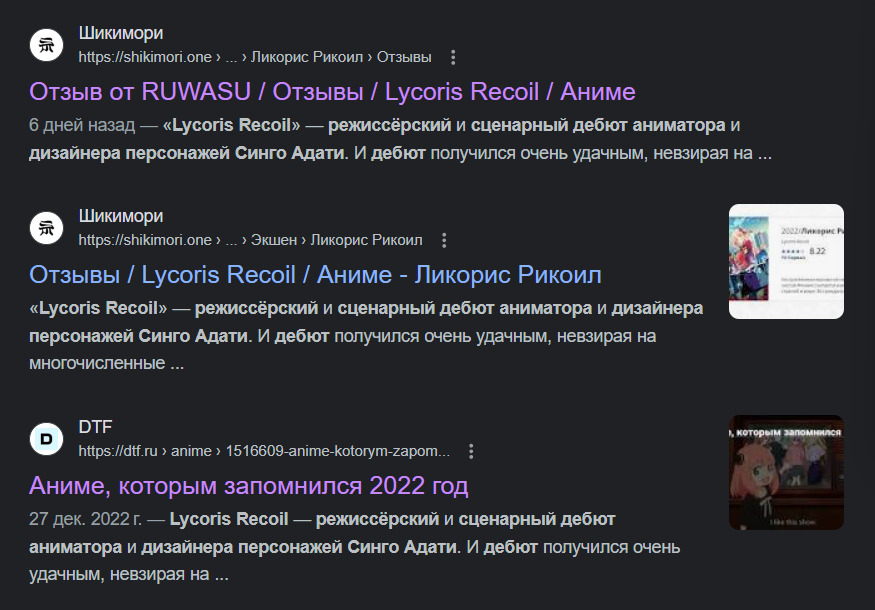Click the DTF article thumbnail image
The image size is (875, 610).
point(786,472)
